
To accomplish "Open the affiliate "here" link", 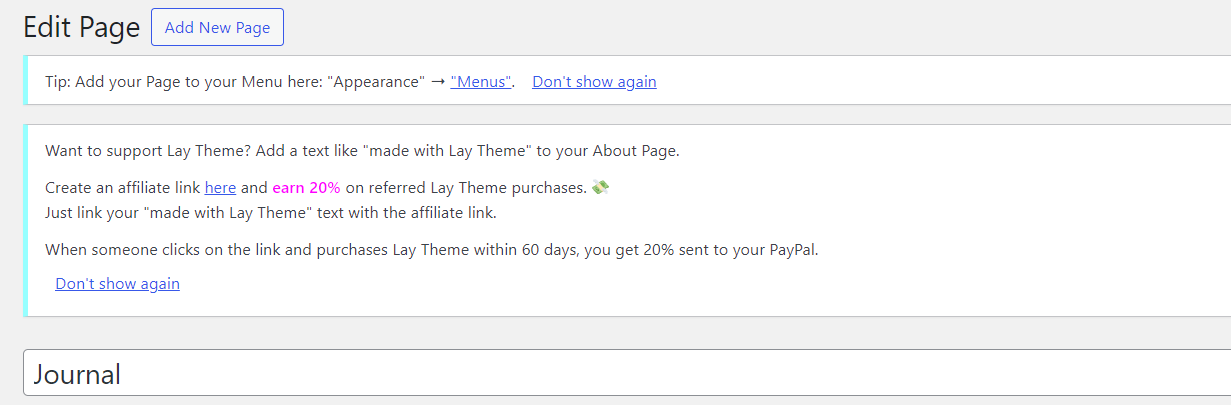I will 220,187.
